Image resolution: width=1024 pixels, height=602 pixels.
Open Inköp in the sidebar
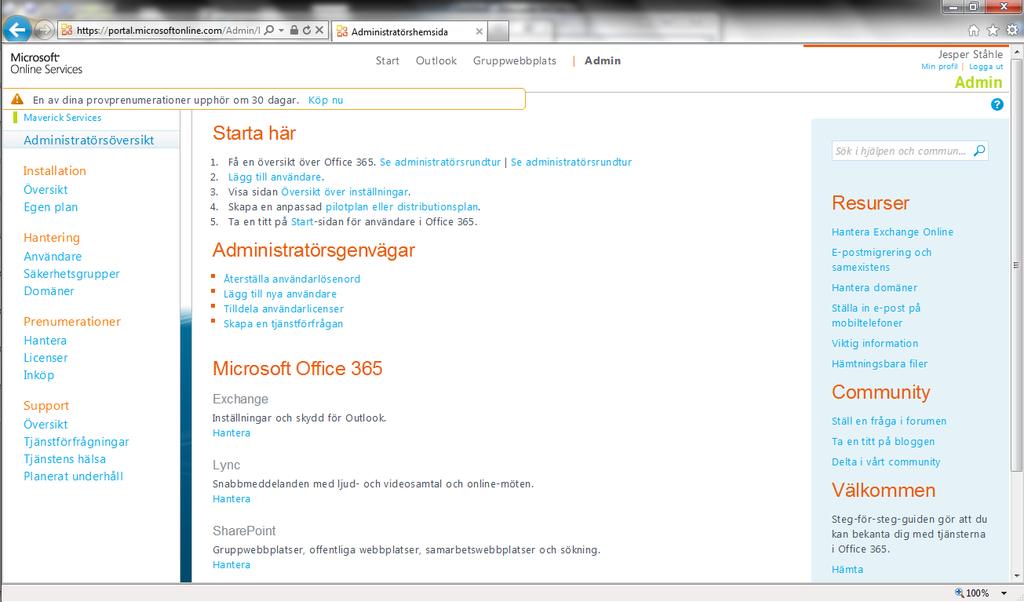pos(39,375)
